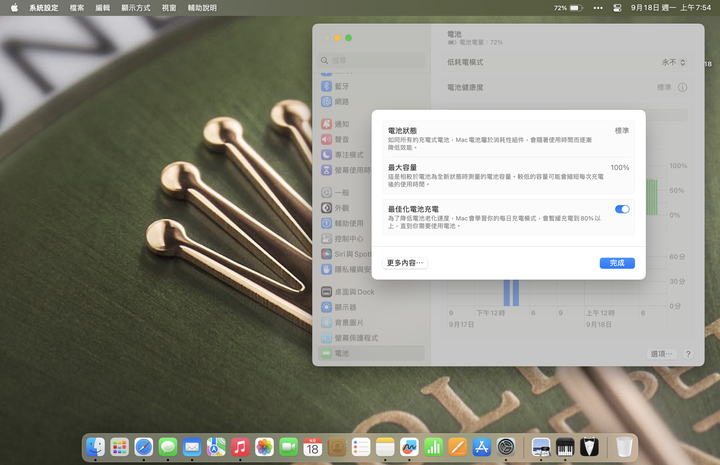Open Mail from the Dock
This screenshot has width=720, height=465.
coord(192,447)
